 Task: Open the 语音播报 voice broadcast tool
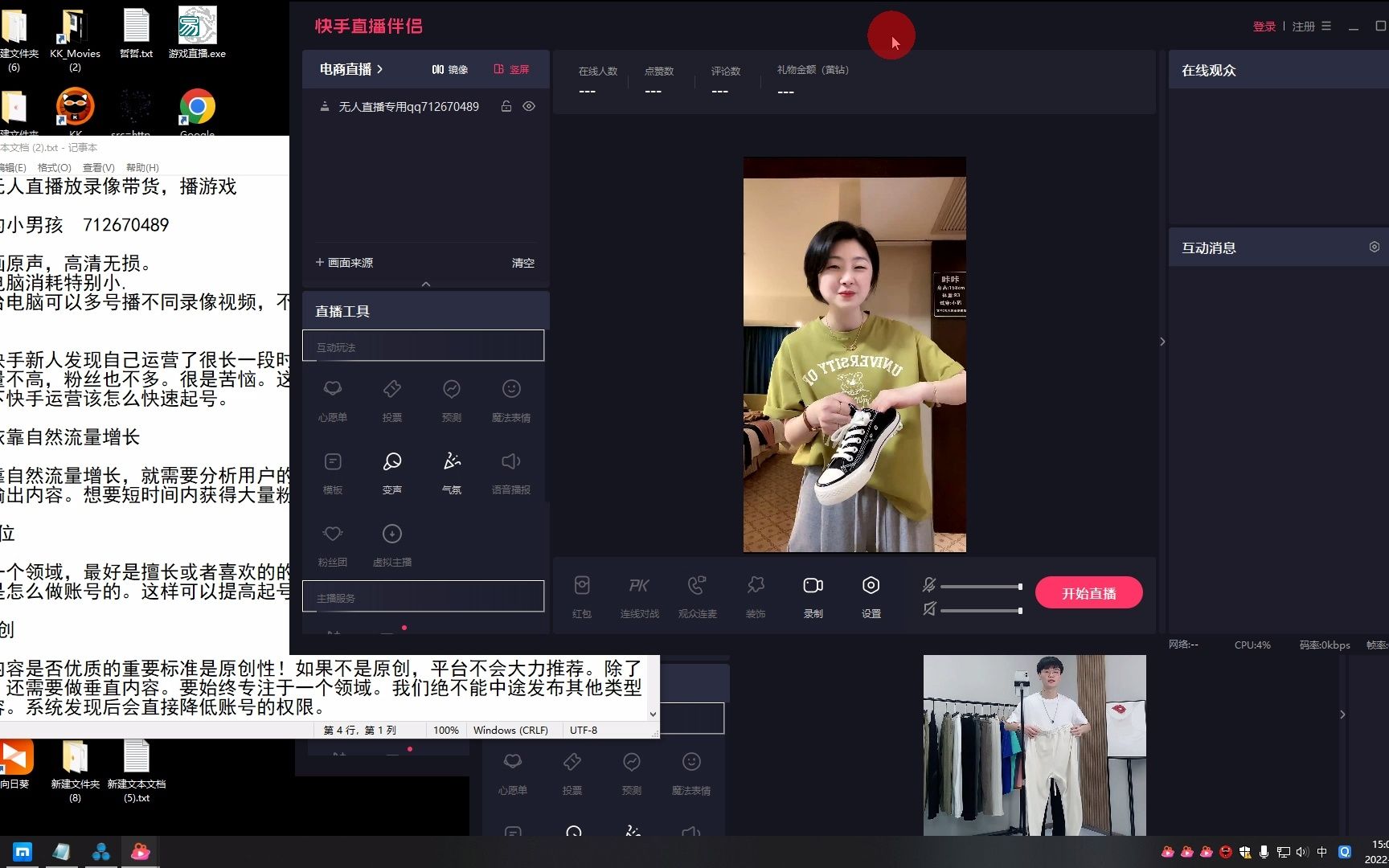[511, 472]
